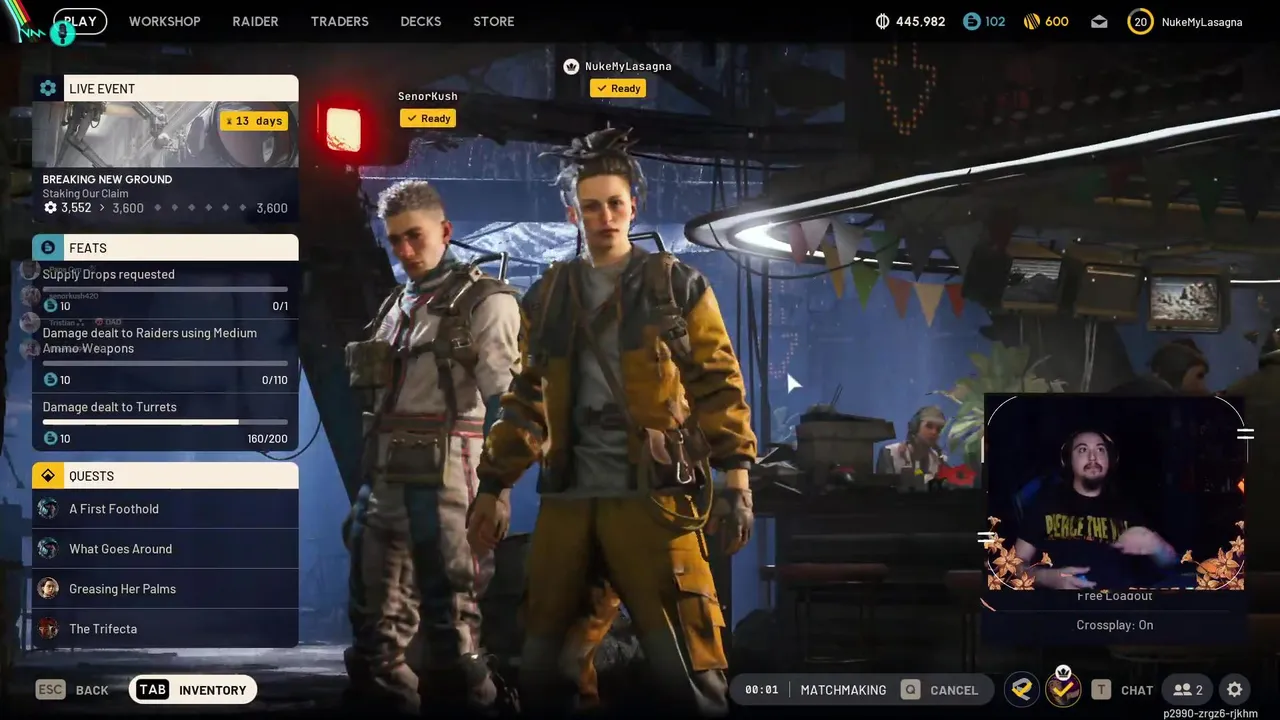Image resolution: width=1280 pixels, height=720 pixels.
Task: Click the event progress value 3,552
Action: (76, 208)
